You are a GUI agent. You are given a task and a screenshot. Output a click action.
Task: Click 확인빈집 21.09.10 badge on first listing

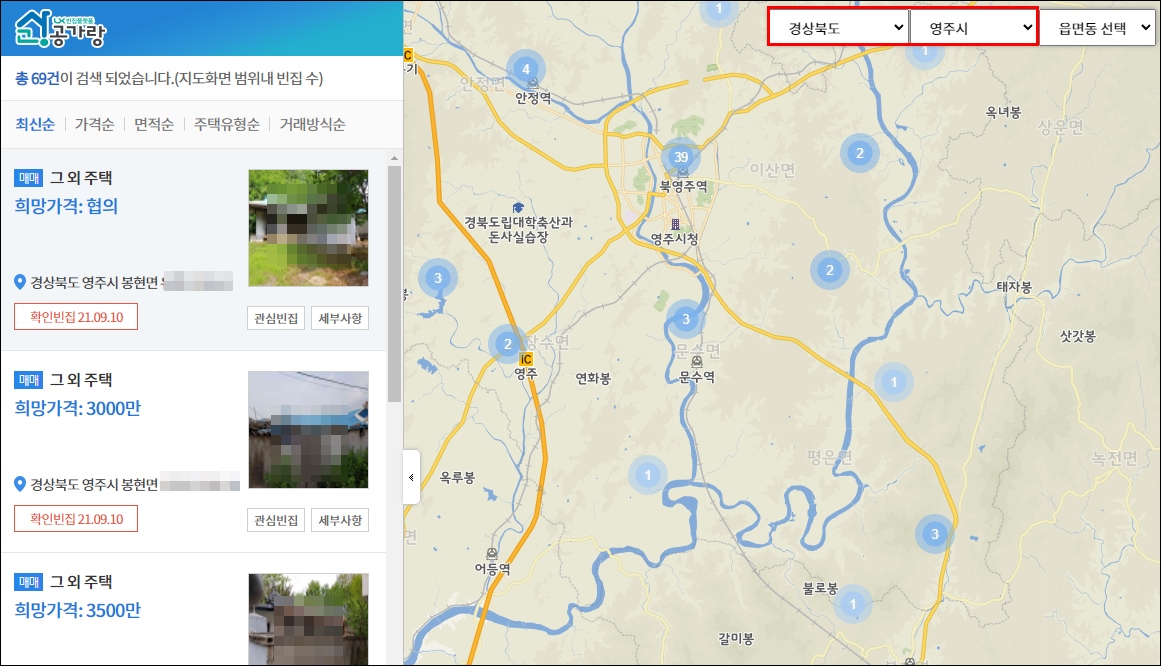76,316
